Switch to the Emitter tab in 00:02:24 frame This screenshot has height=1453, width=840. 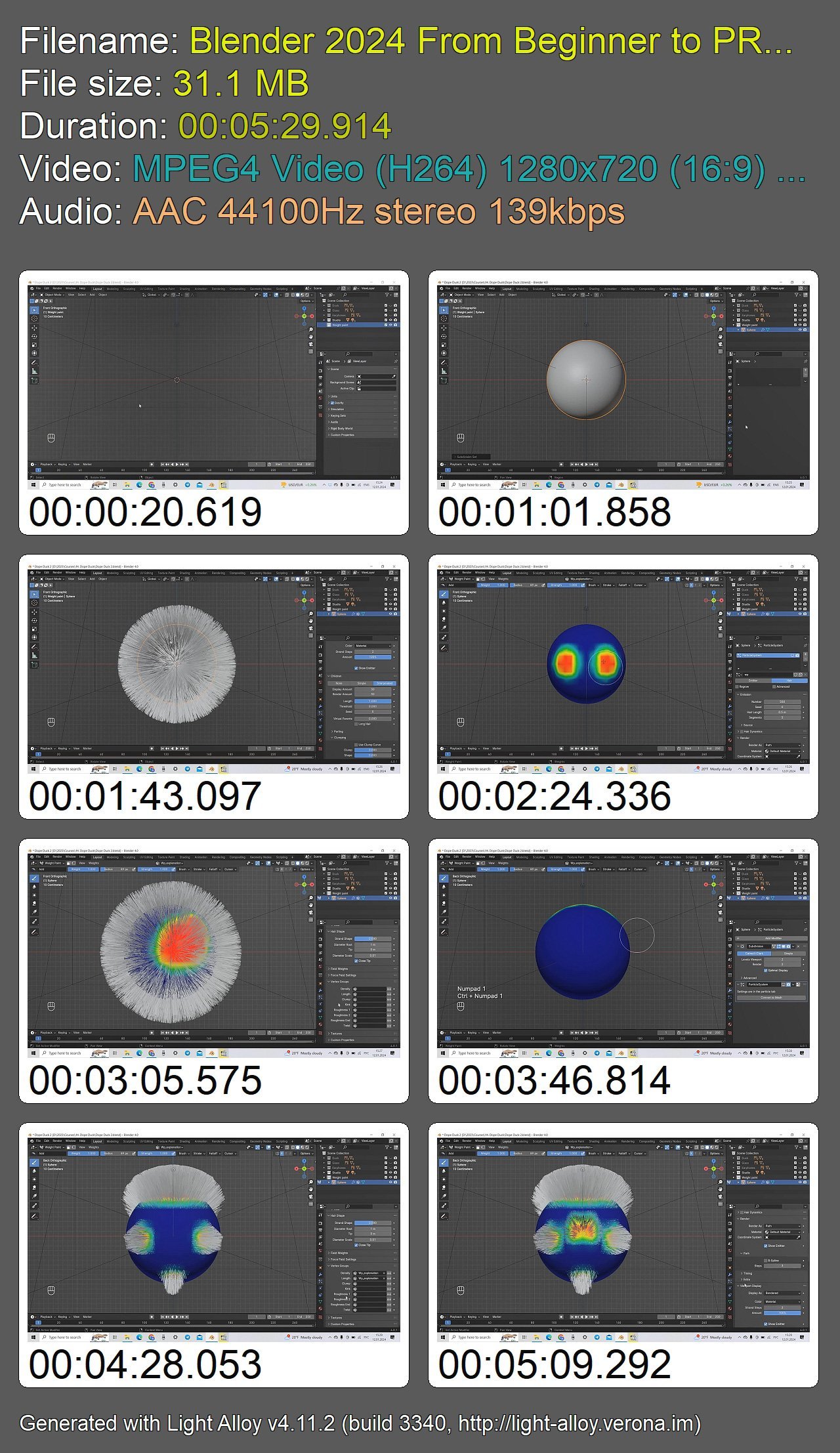[x=753, y=681]
